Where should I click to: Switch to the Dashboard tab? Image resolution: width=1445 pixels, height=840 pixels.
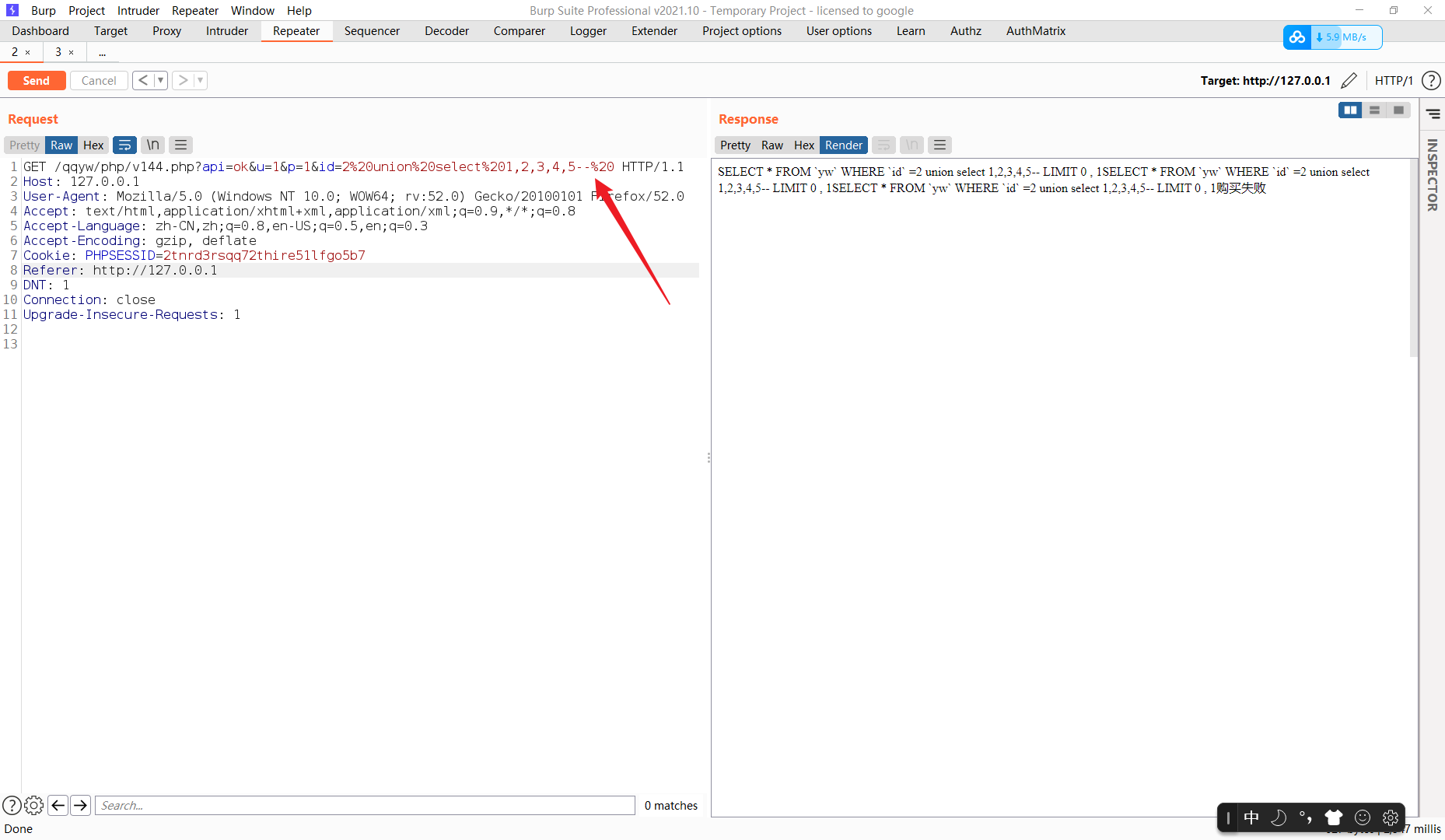40,31
